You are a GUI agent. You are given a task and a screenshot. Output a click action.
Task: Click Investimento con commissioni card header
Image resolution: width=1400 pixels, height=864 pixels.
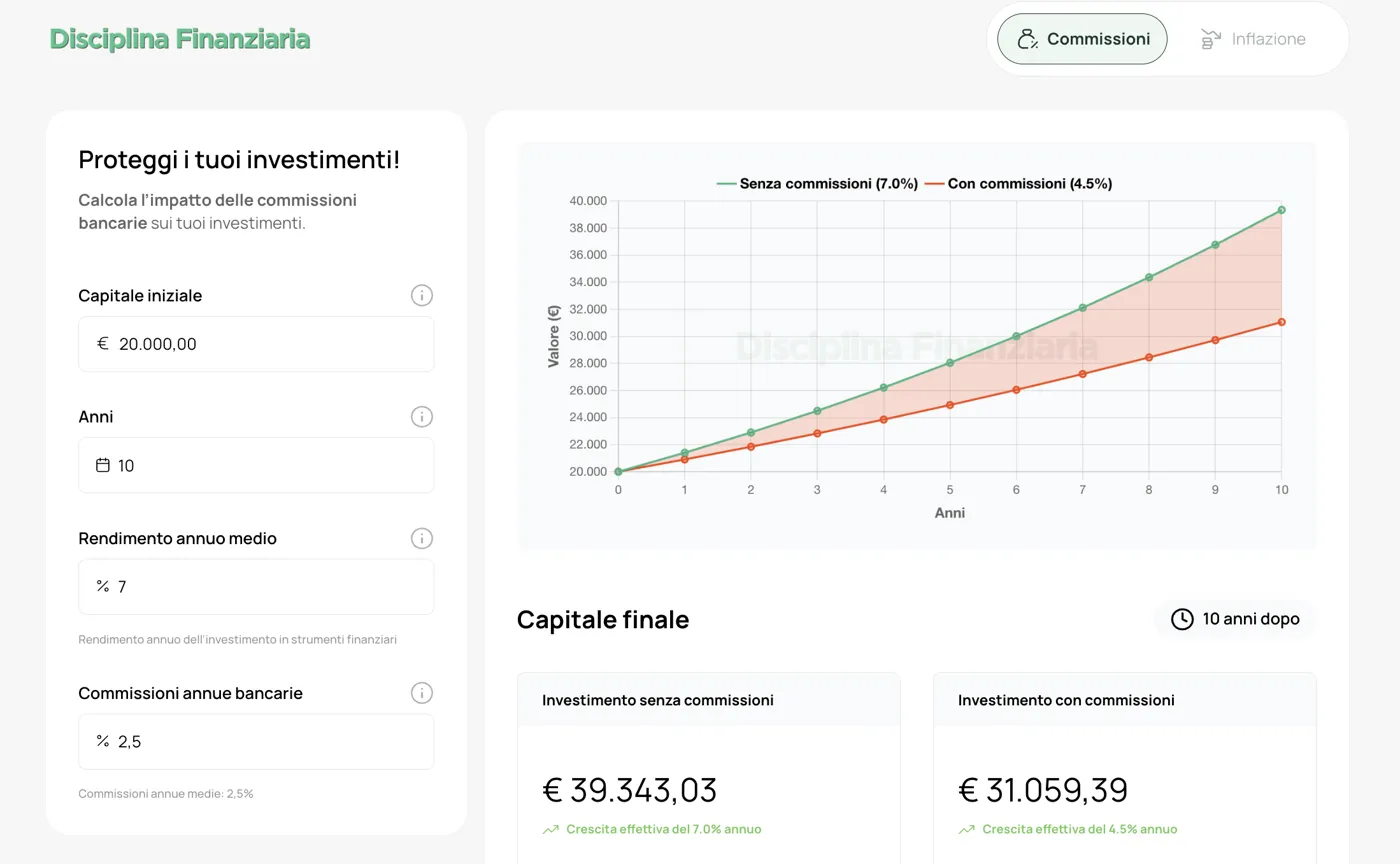click(1125, 700)
